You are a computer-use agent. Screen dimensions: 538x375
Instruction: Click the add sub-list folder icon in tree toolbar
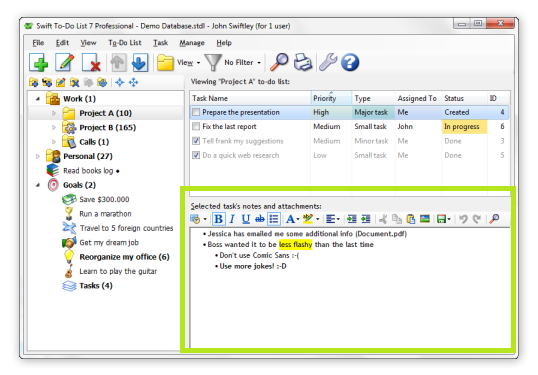click(47, 82)
